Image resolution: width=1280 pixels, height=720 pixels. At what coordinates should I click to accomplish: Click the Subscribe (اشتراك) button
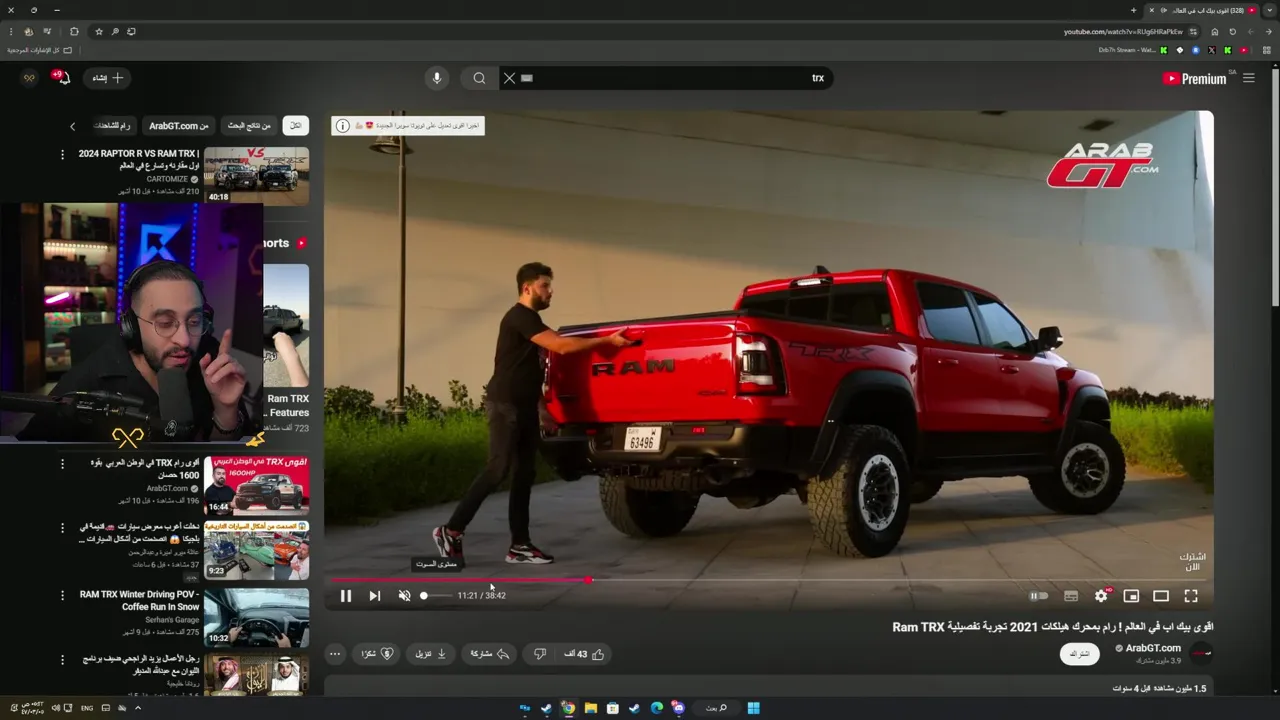(1080, 654)
